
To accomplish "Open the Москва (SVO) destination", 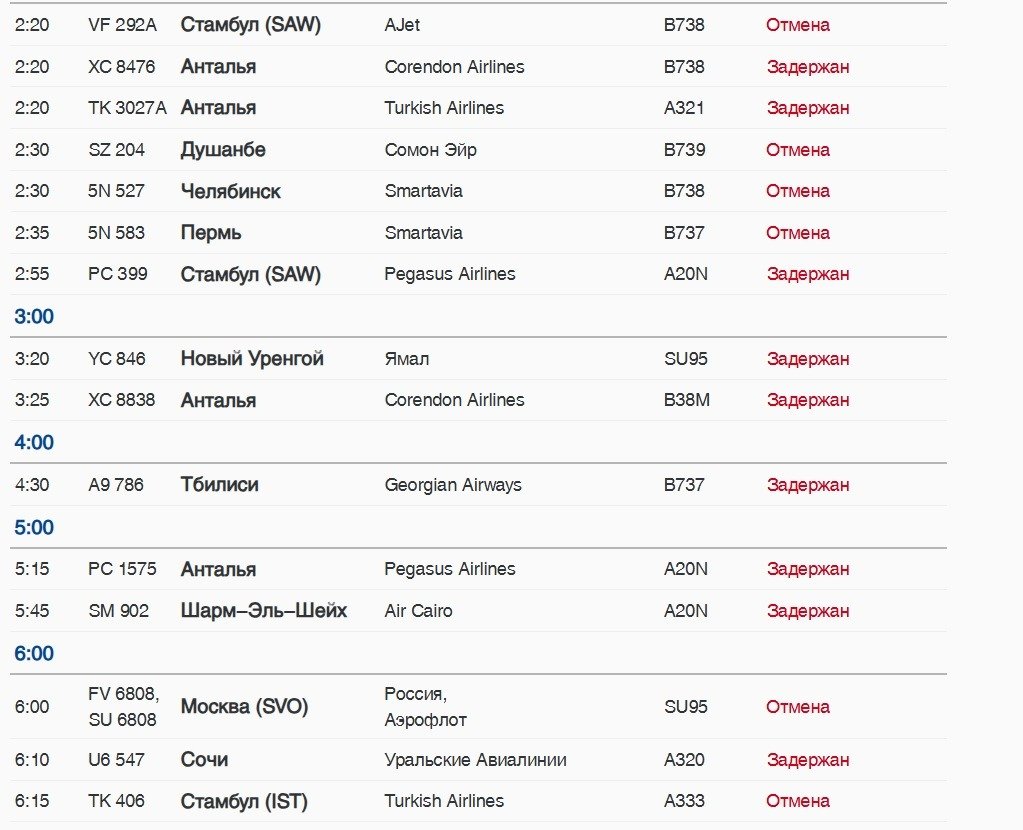I will coord(244,707).
